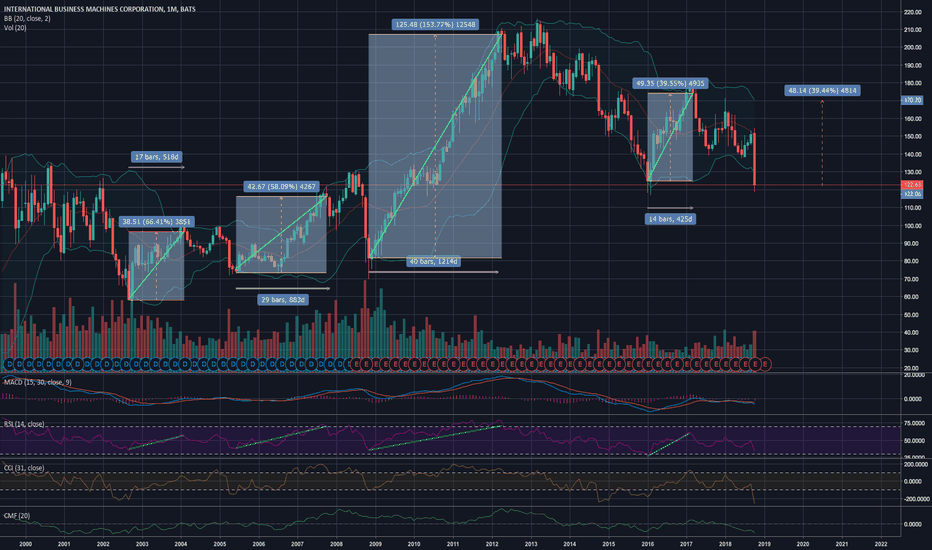The width and height of the screenshot is (932, 550).
Task: Select the Vol (20) indicator legend
Action: click(x=15, y=28)
